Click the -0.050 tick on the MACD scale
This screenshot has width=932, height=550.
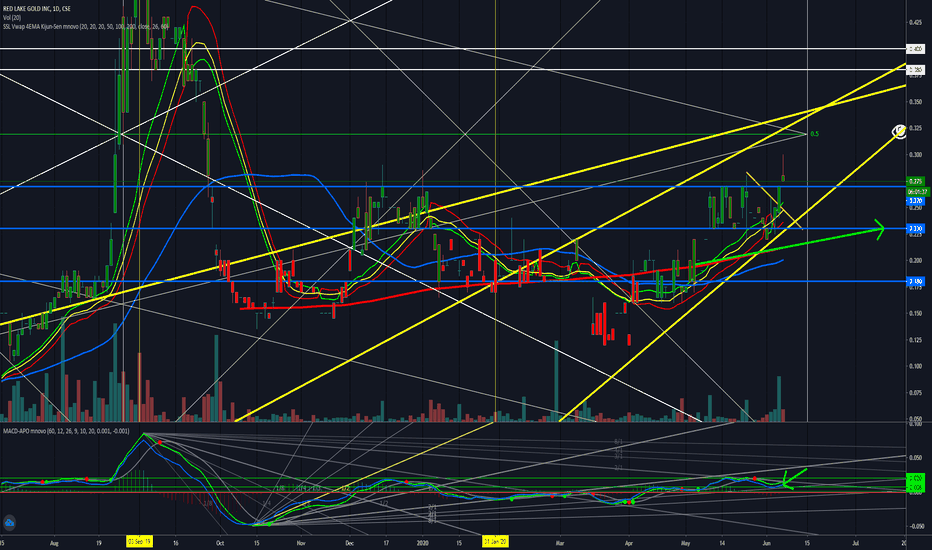pos(915,526)
